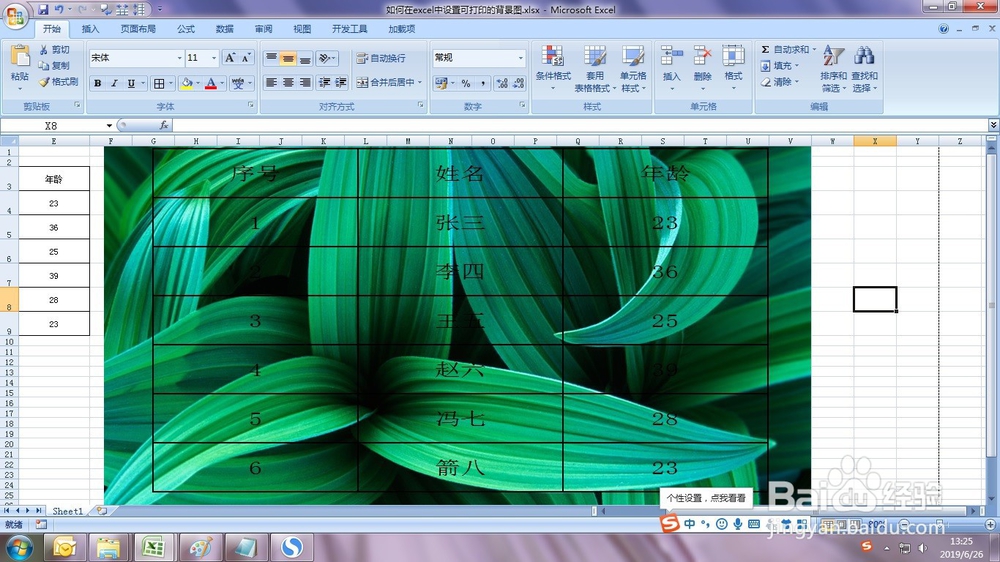This screenshot has height=562, width=1000.
Task: Click the Windows Start button
Action: coord(18,547)
